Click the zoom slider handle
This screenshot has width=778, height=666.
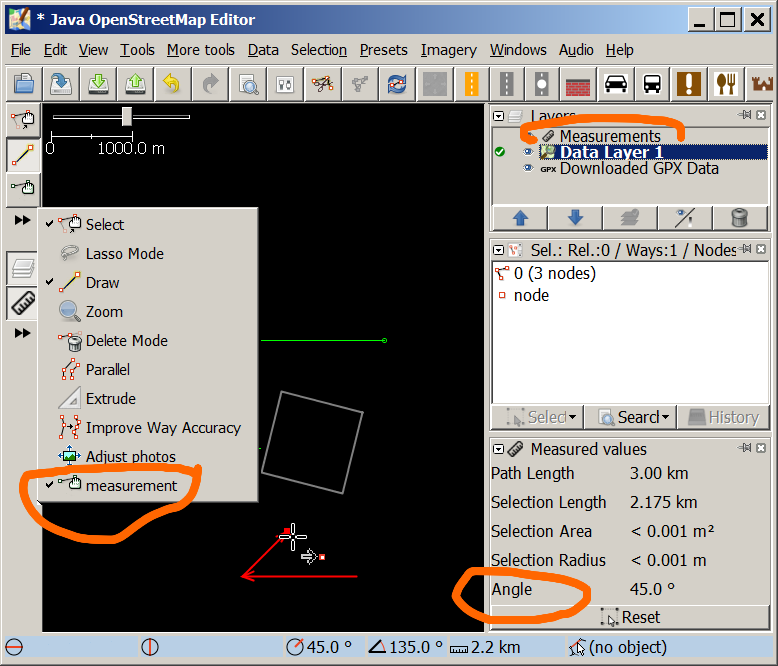(127, 117)
